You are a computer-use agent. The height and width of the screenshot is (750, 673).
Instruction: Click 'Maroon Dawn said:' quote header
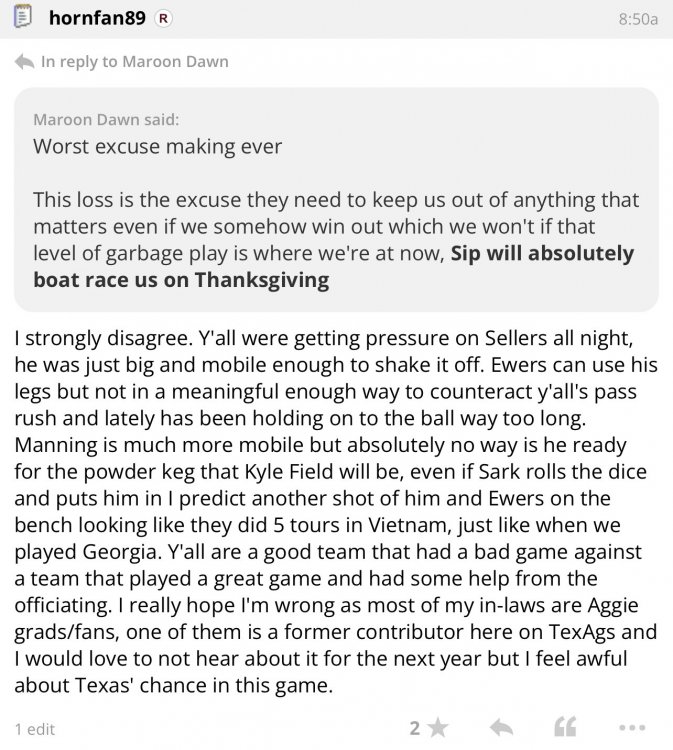point(106,120)
